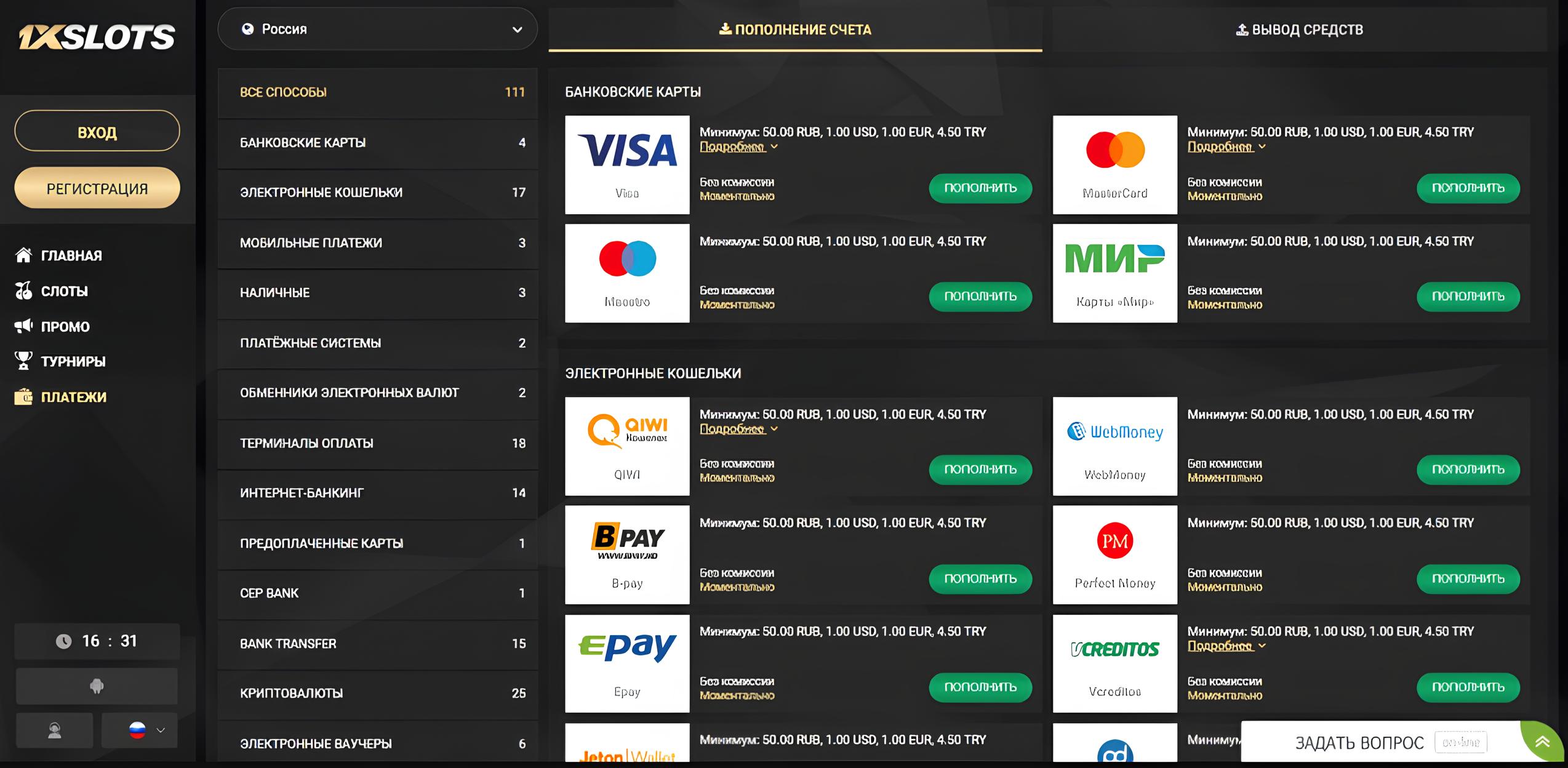Click the home icon beside Главная
The height and width of the screenshot is (768, 1568).
pos(23,255)
